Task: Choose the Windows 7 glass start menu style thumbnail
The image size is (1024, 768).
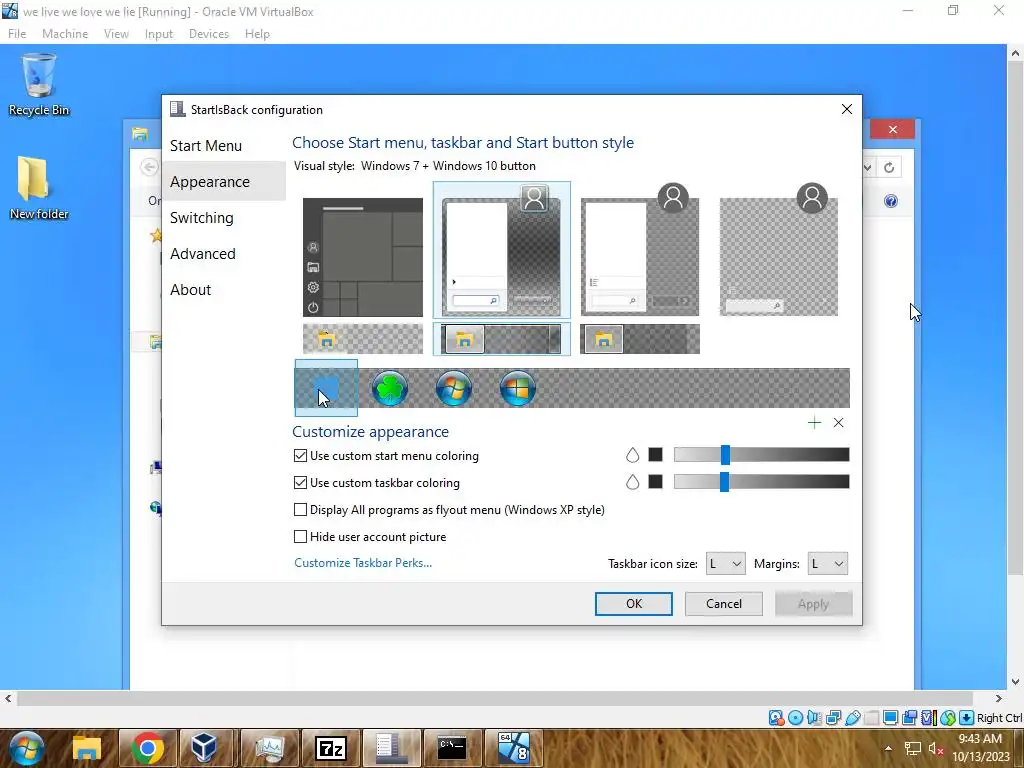Action: (502, 250)
